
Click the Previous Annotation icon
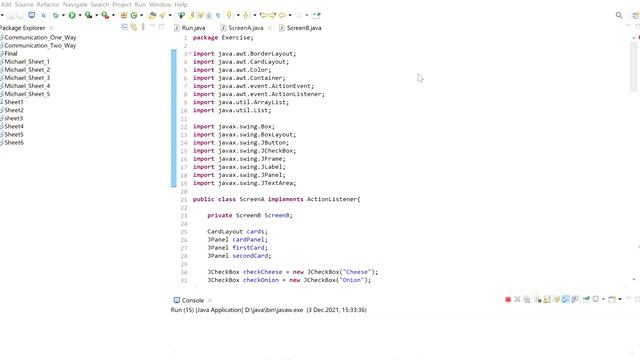point(246,15)
